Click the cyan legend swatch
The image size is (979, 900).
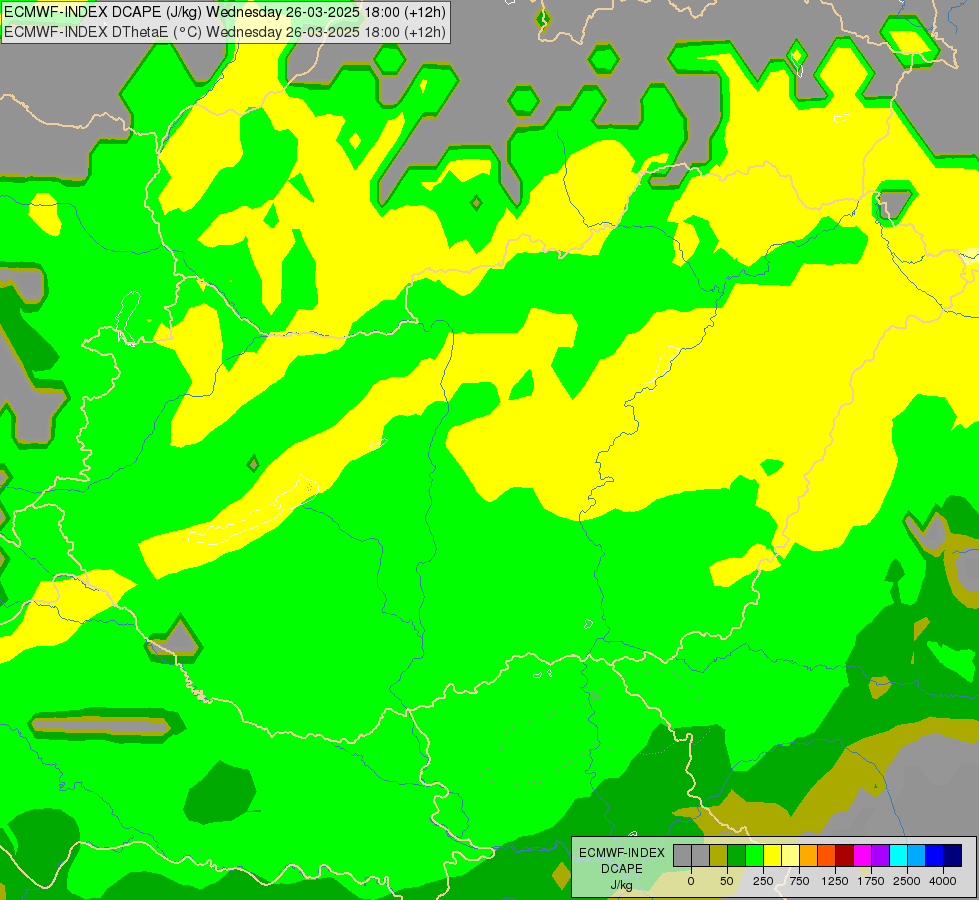898,856
